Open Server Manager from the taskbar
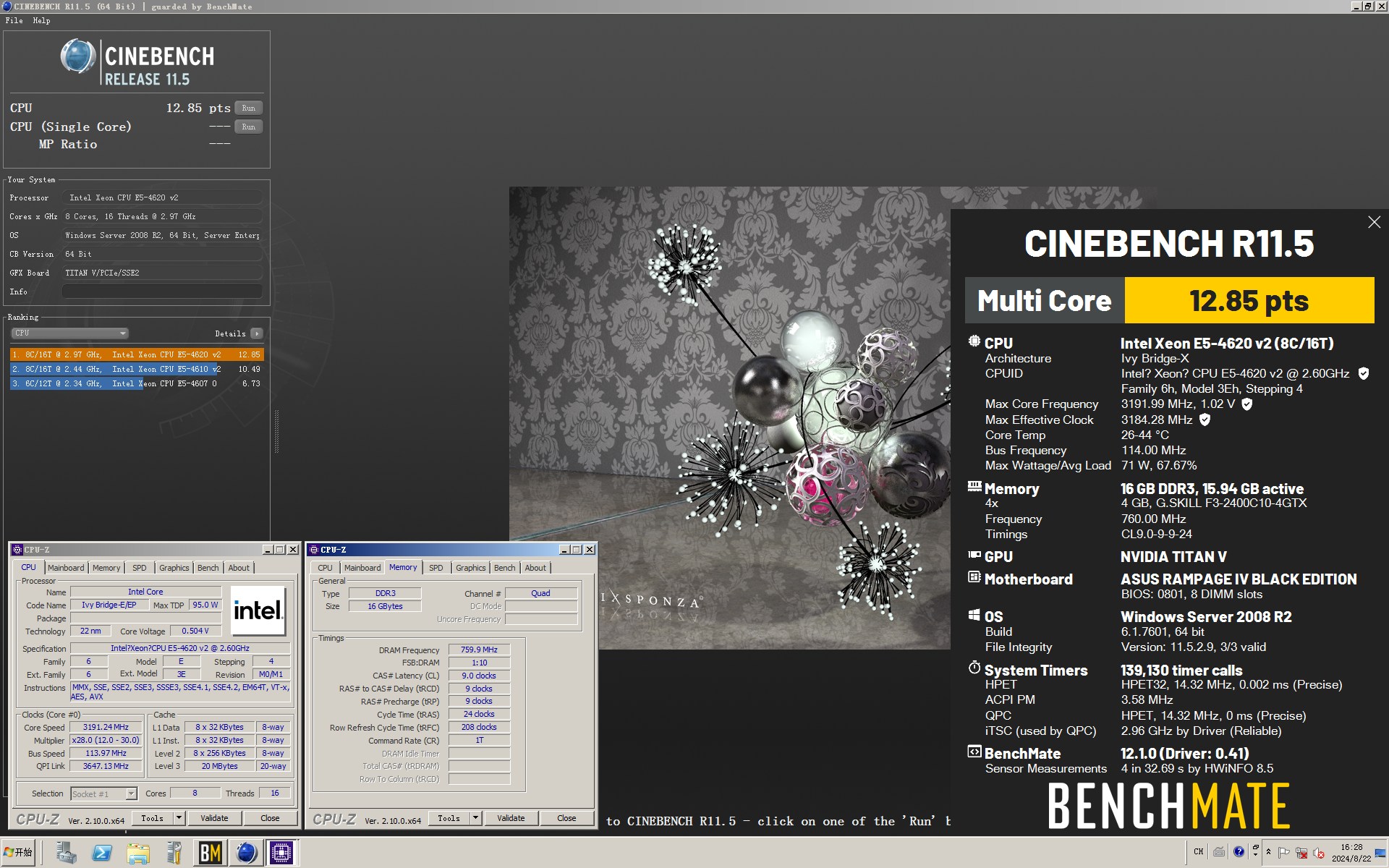 pyautogui.click(x=66, y=854)
